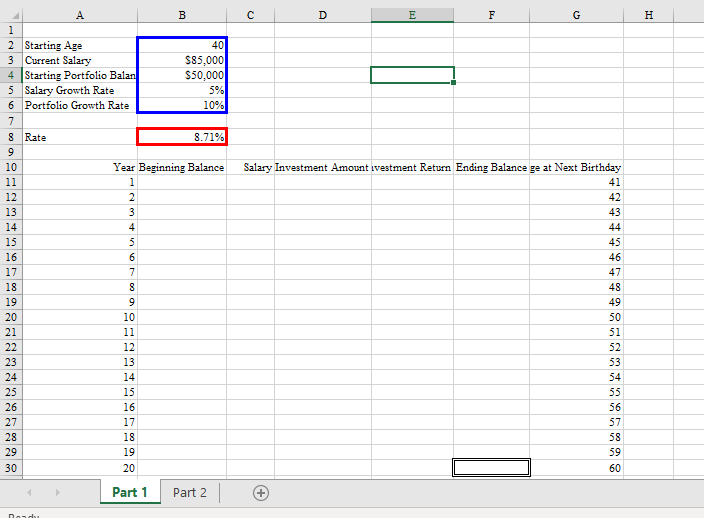Select all cells via corner triangle
Image resolution: width=704 pixels, height=518 pixels.
(15, 16)
